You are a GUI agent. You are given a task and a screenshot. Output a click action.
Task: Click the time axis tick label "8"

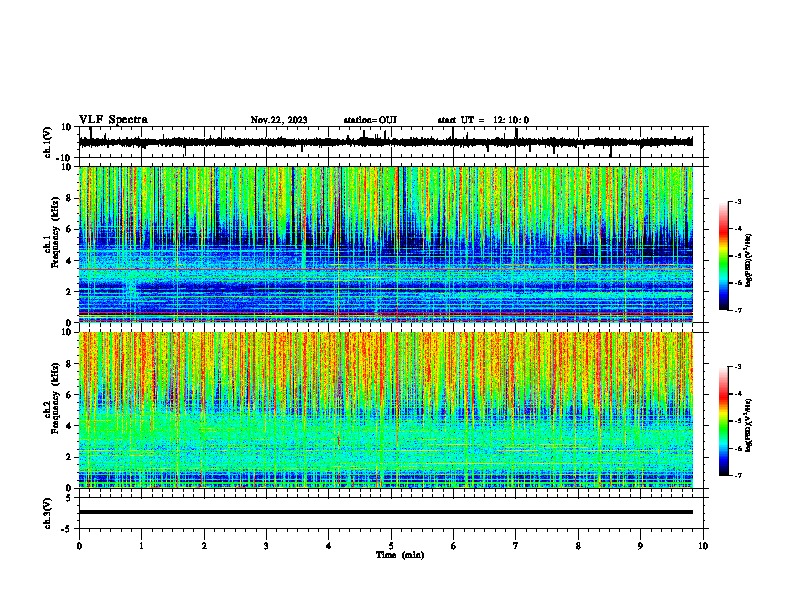578,546
